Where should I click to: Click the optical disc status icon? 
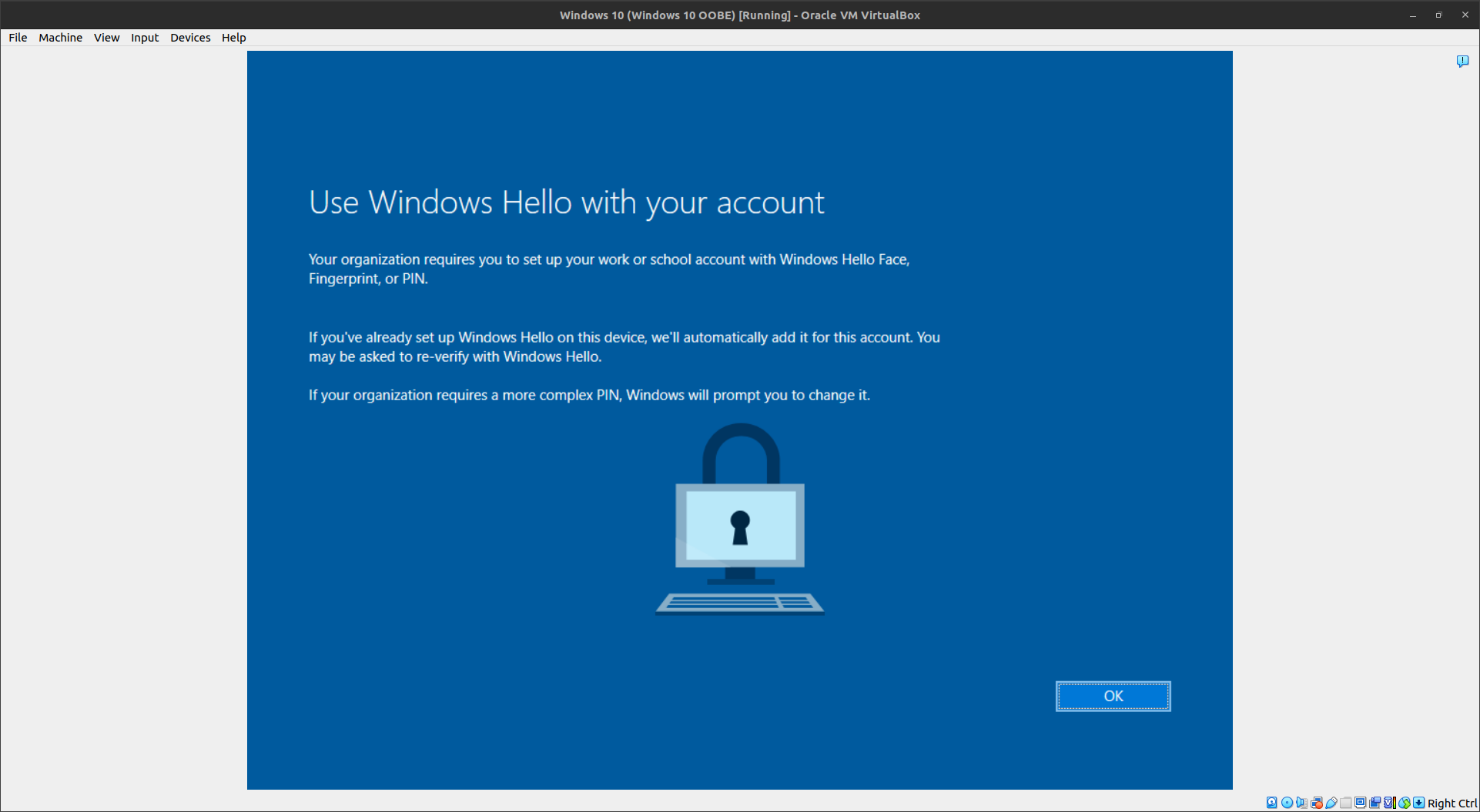tap(1287, 803)
